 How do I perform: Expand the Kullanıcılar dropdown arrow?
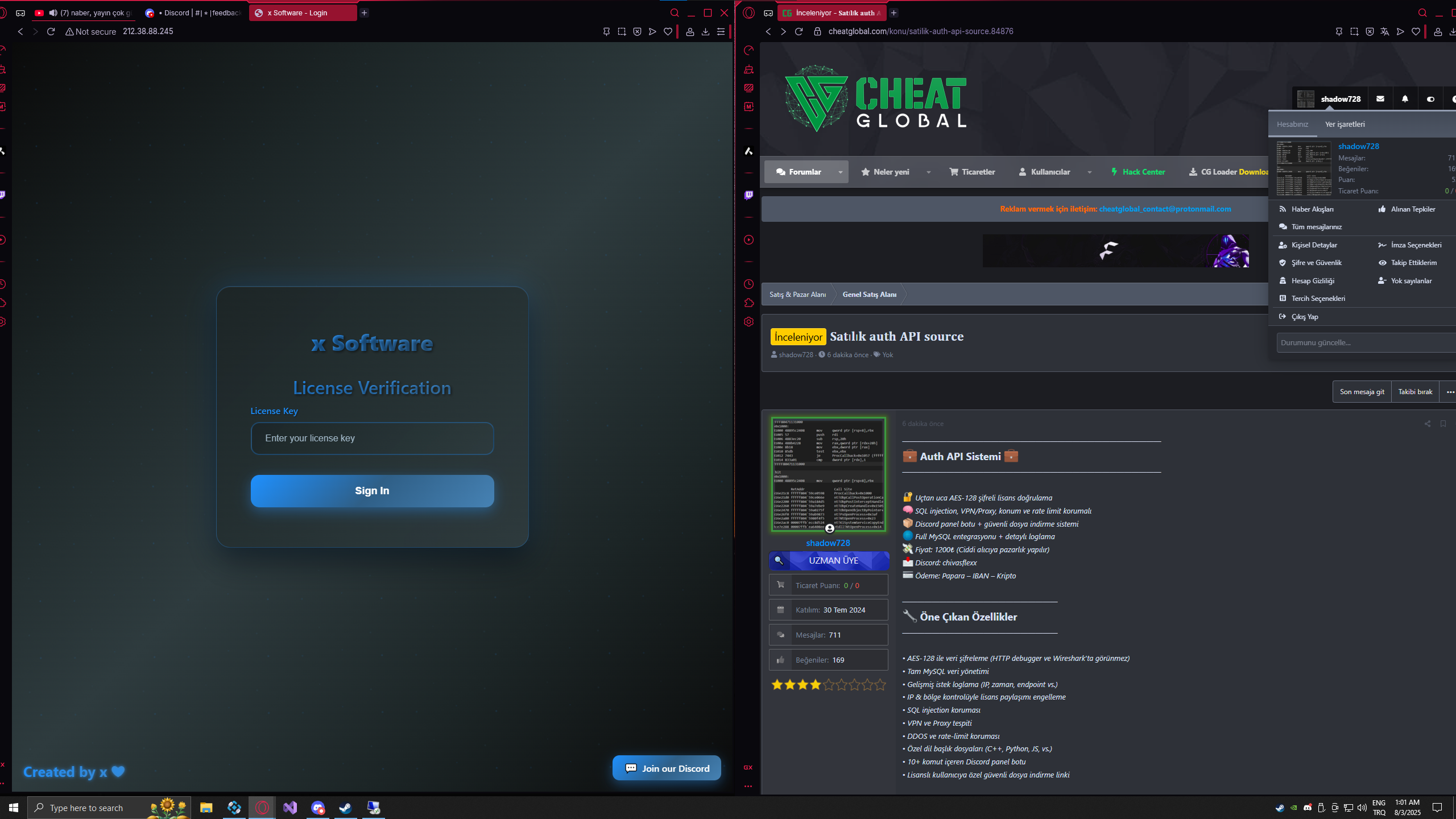pos(1089,172)
